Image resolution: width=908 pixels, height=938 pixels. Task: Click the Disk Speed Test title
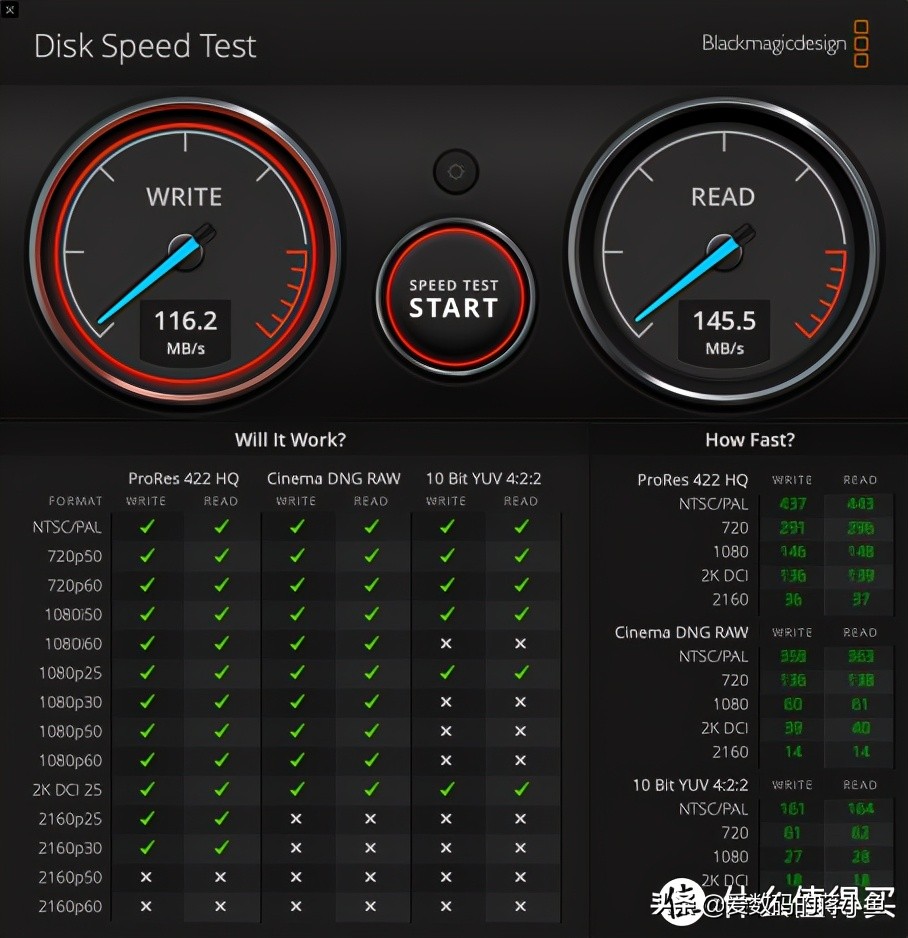pyautogui.click(x=145, y=46)
